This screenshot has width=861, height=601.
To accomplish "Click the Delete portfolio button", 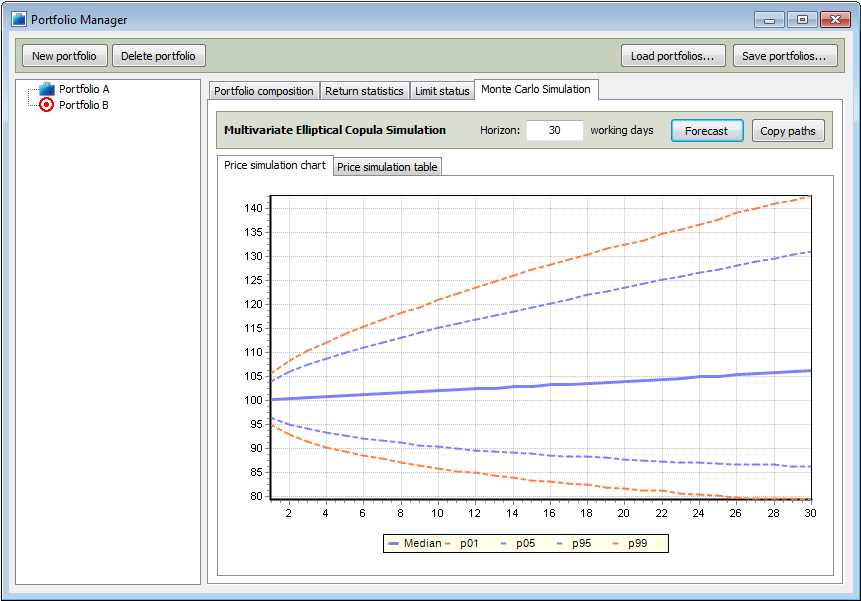I will 159,56.
